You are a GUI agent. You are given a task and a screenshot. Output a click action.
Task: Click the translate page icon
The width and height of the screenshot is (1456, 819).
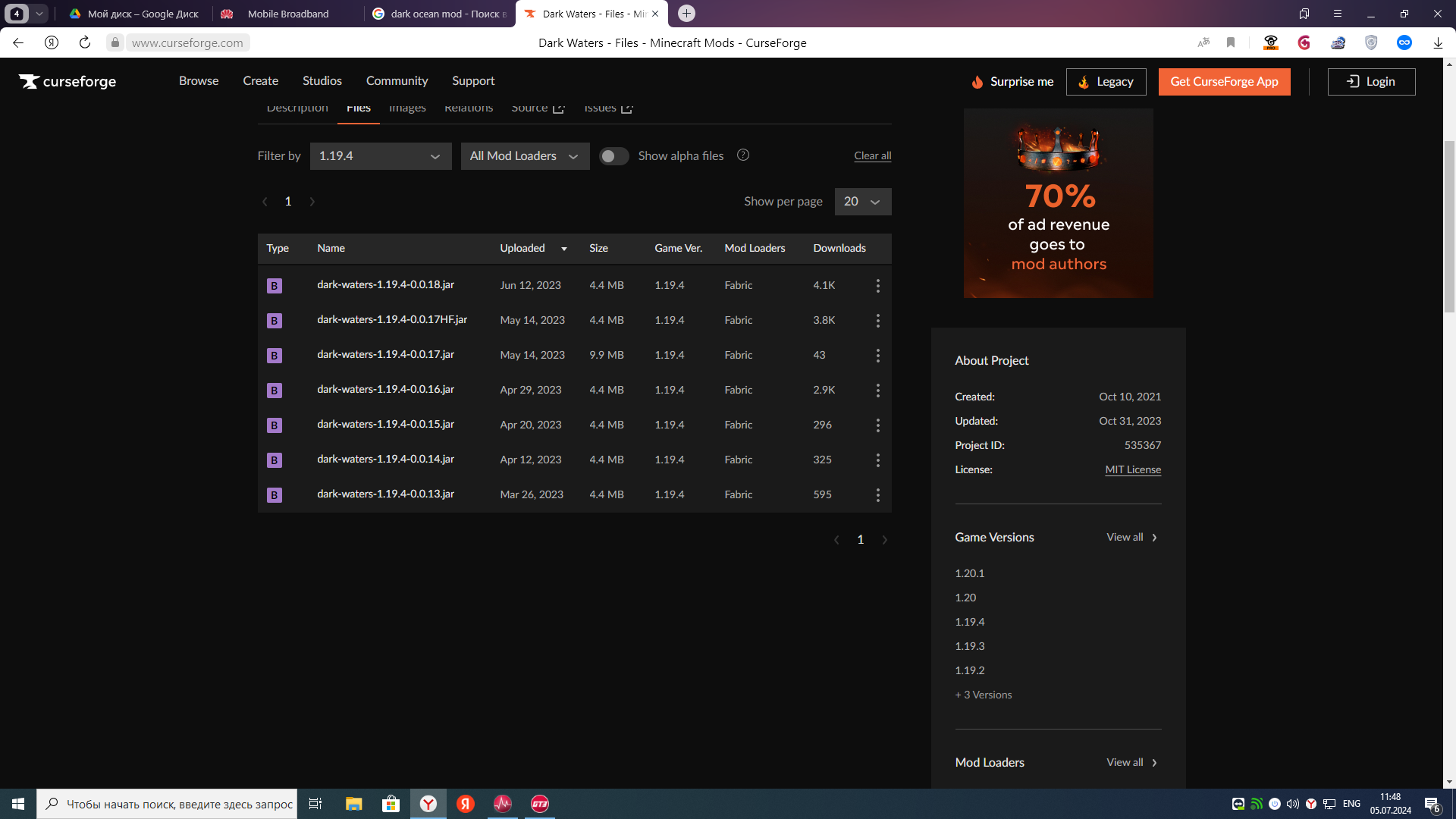1203,42
